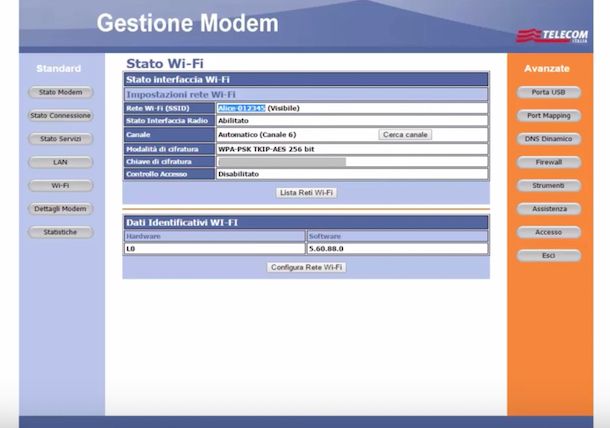Open Porta USB advanced settings

click(x=549, y=93)
